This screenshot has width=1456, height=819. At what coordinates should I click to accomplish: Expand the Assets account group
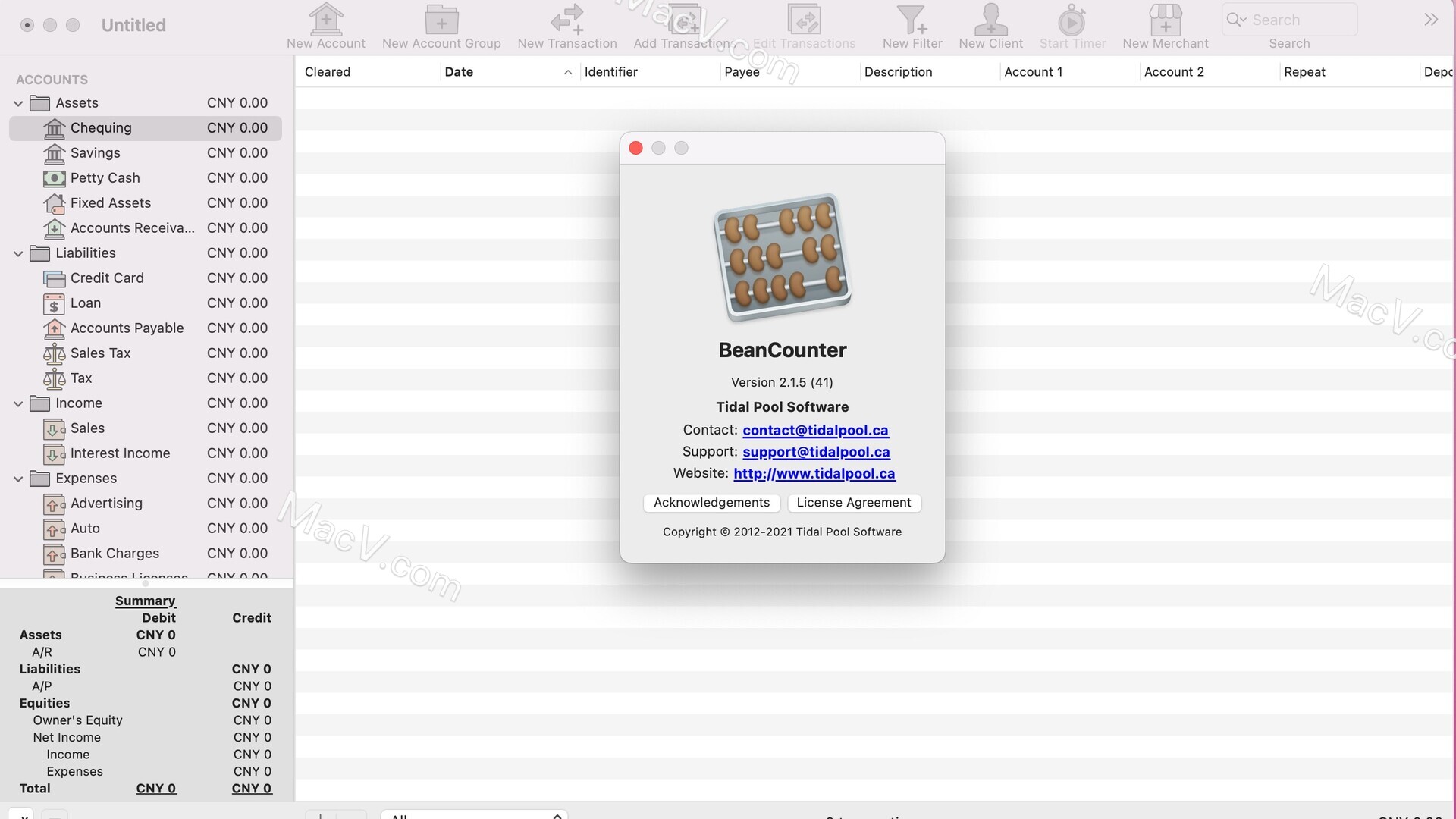coord(17,103)
